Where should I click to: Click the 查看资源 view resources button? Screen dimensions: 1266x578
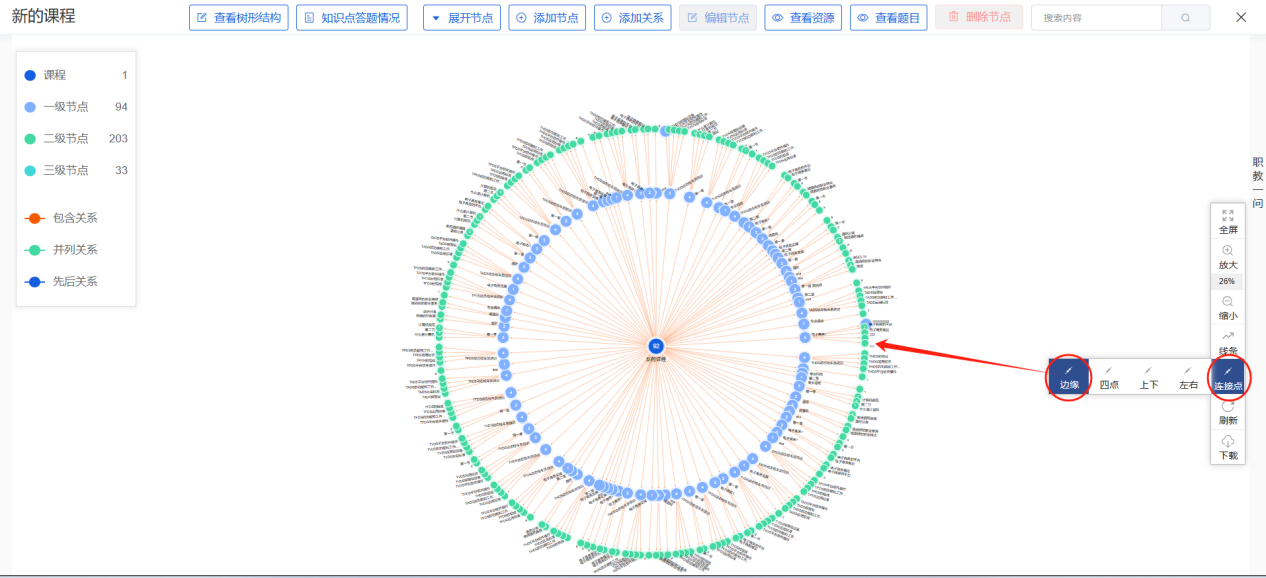point(803,18)
